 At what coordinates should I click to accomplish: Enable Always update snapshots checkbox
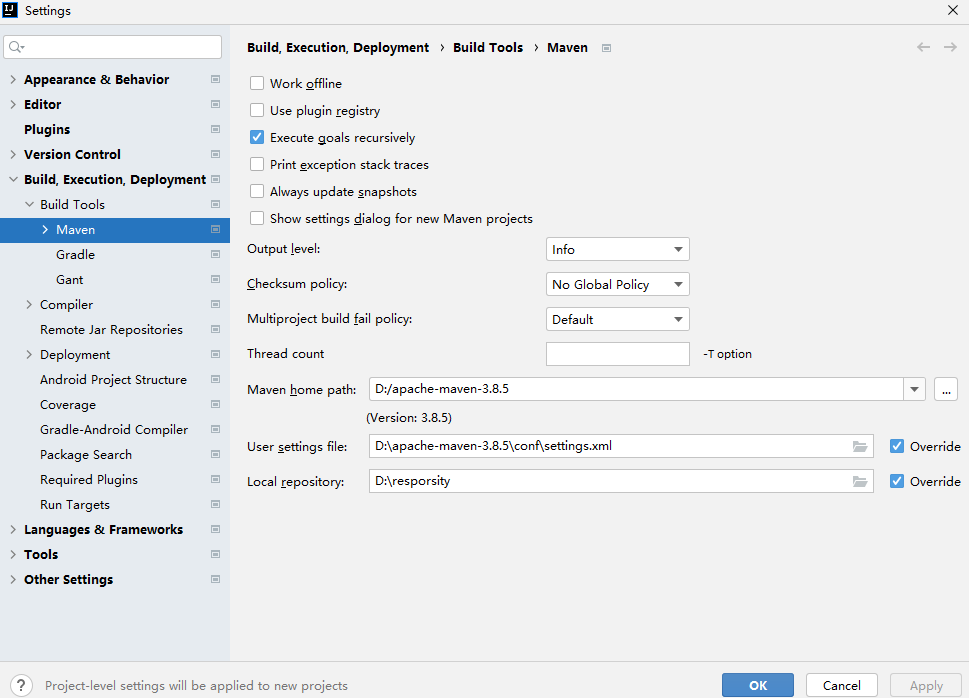pyautogui.click(x=256, y=191)
